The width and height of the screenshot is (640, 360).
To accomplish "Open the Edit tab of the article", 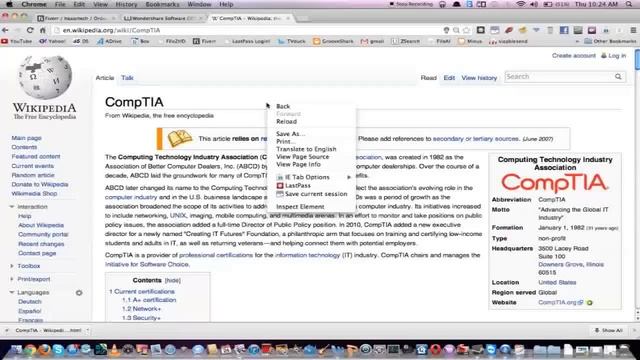I will (449, 78).
